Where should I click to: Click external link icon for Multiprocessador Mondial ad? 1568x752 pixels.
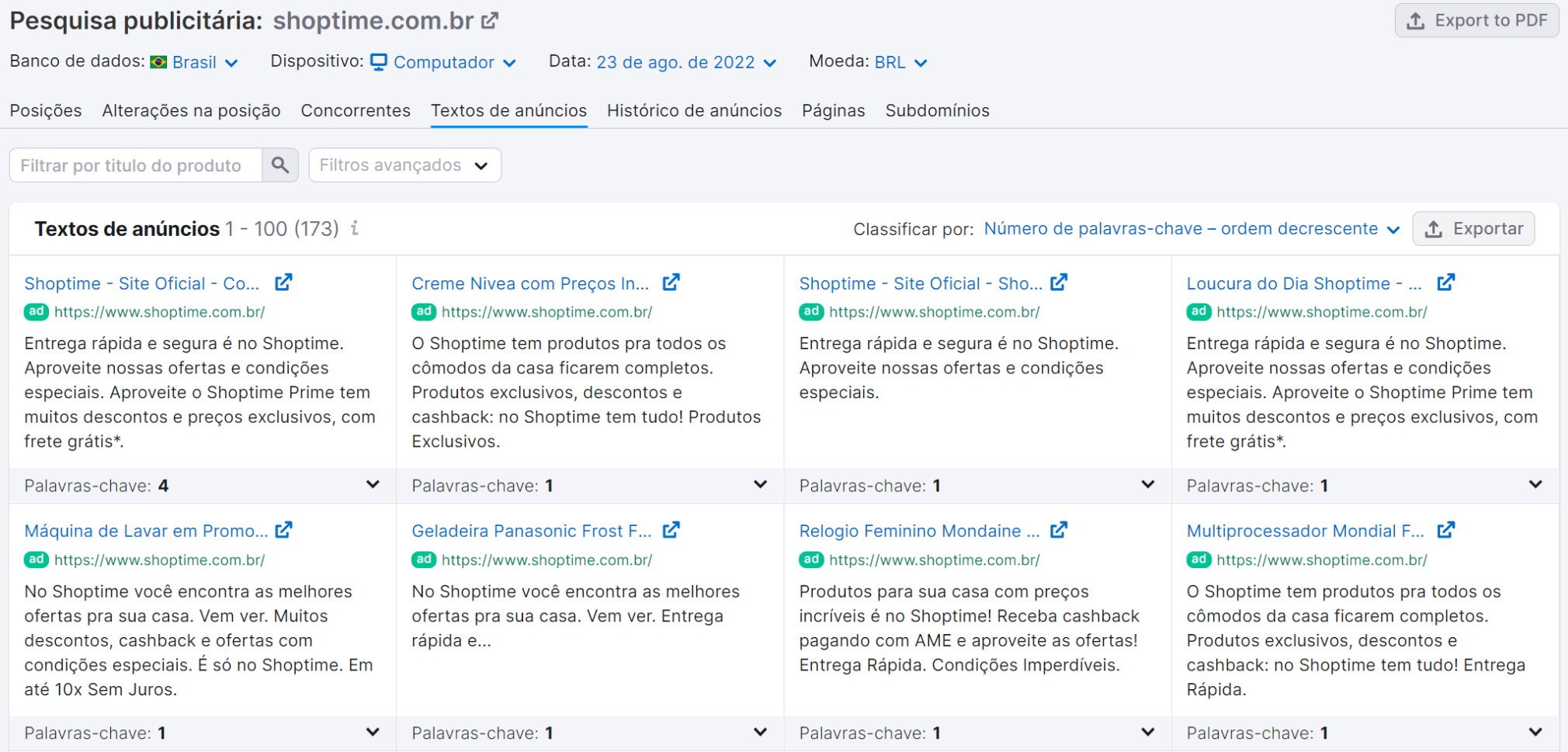coord(1445,530)
